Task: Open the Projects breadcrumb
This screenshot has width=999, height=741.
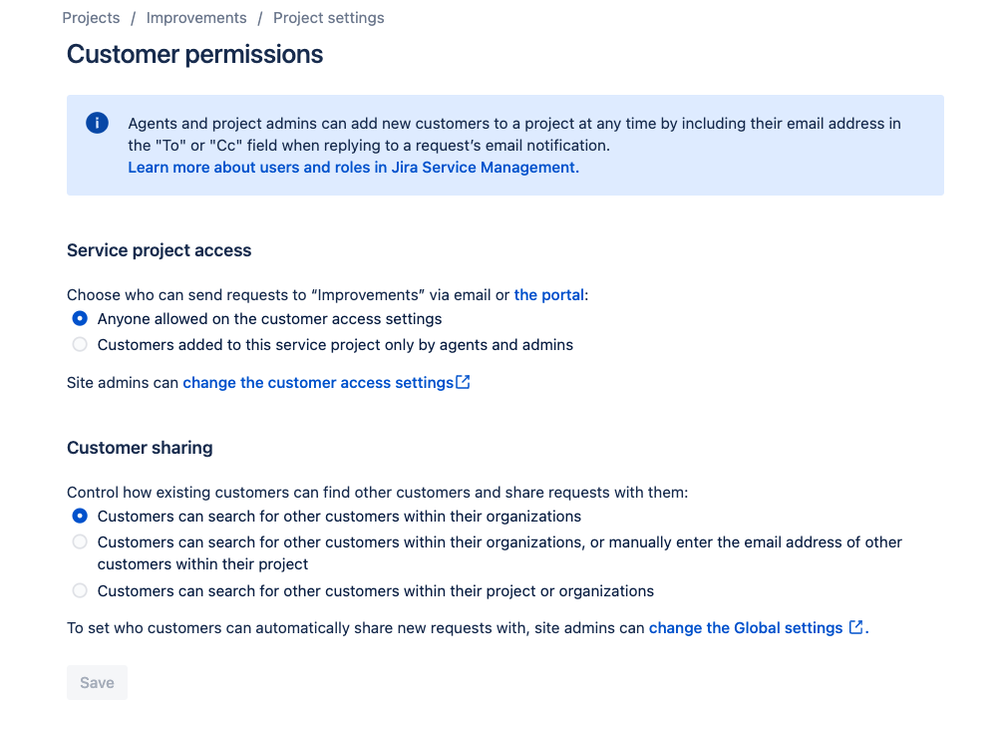Action: (91, 18)
